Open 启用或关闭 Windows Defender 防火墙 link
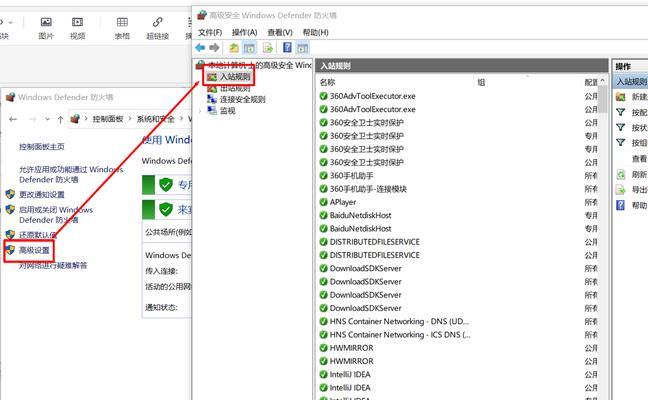 tap(56, 215)
